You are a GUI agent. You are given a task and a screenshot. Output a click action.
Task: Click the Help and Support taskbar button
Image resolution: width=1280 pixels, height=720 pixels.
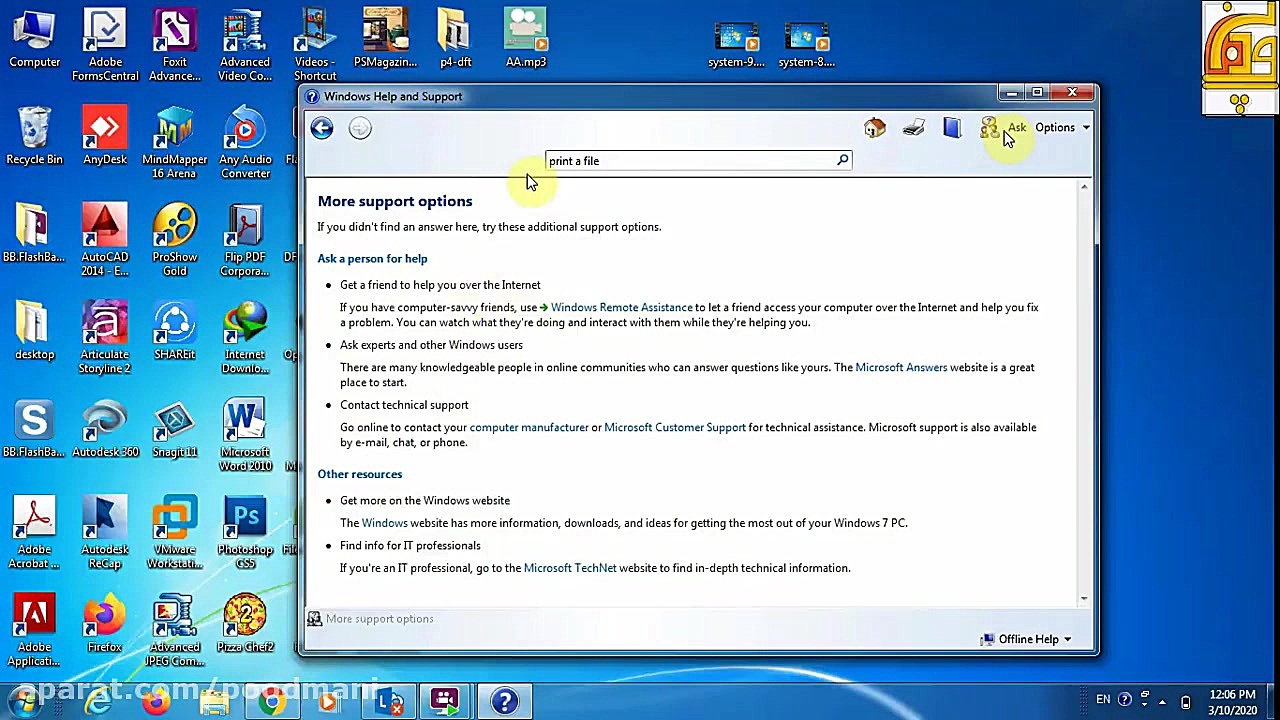[x=504, y=702]
